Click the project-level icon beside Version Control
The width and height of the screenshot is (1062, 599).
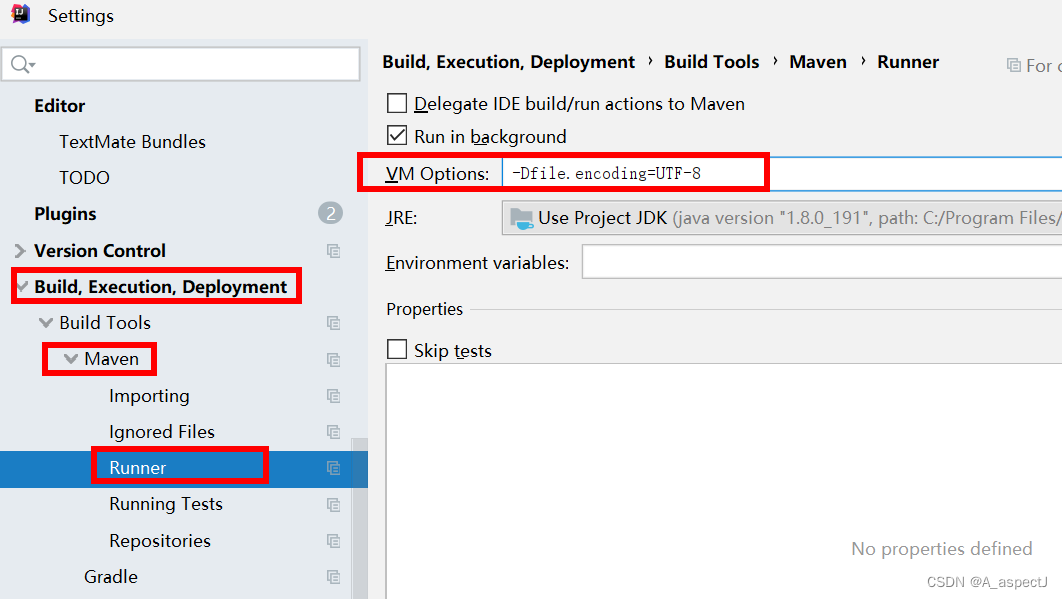[333, 251]
